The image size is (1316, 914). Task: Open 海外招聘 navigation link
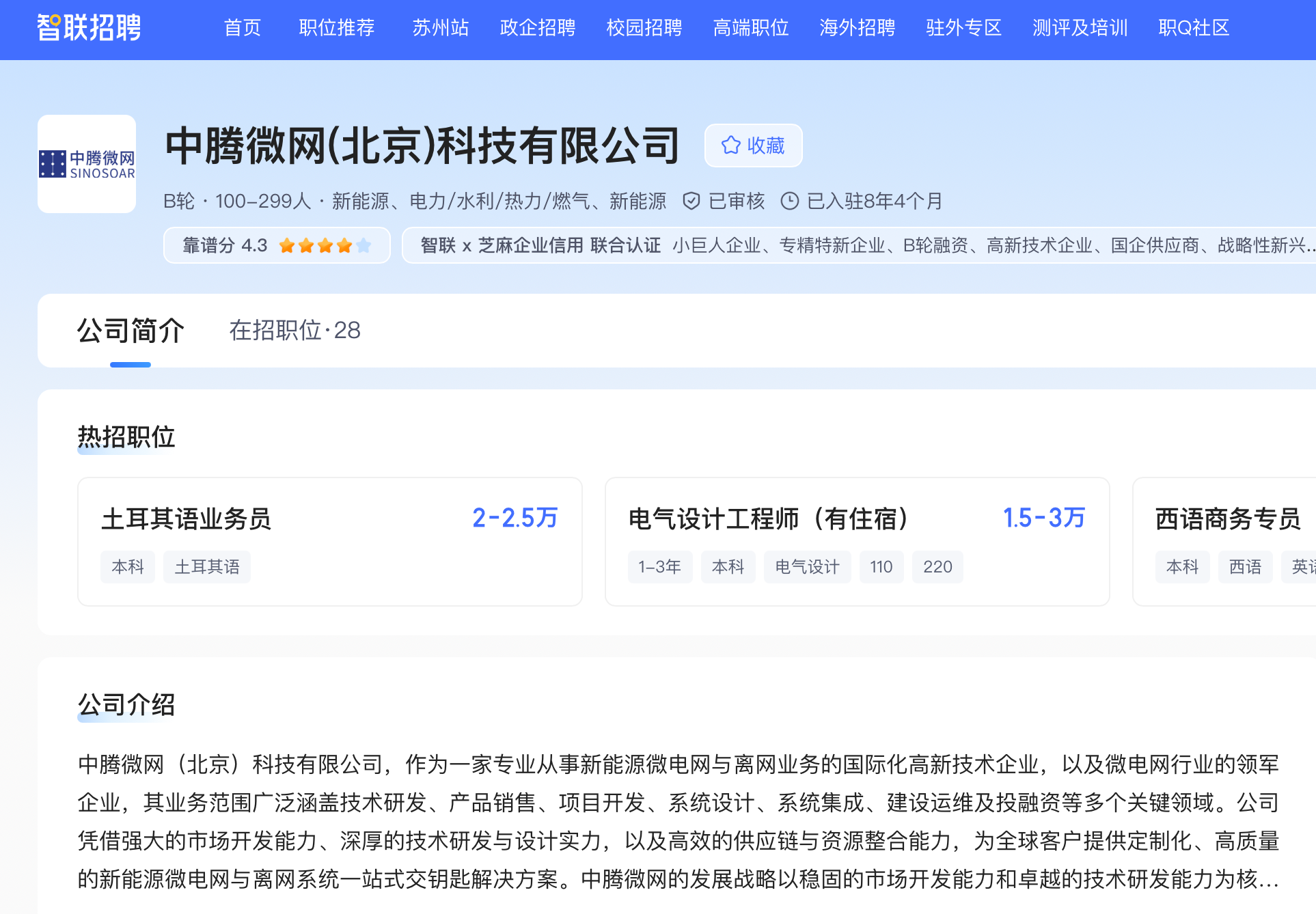(857, 28)
